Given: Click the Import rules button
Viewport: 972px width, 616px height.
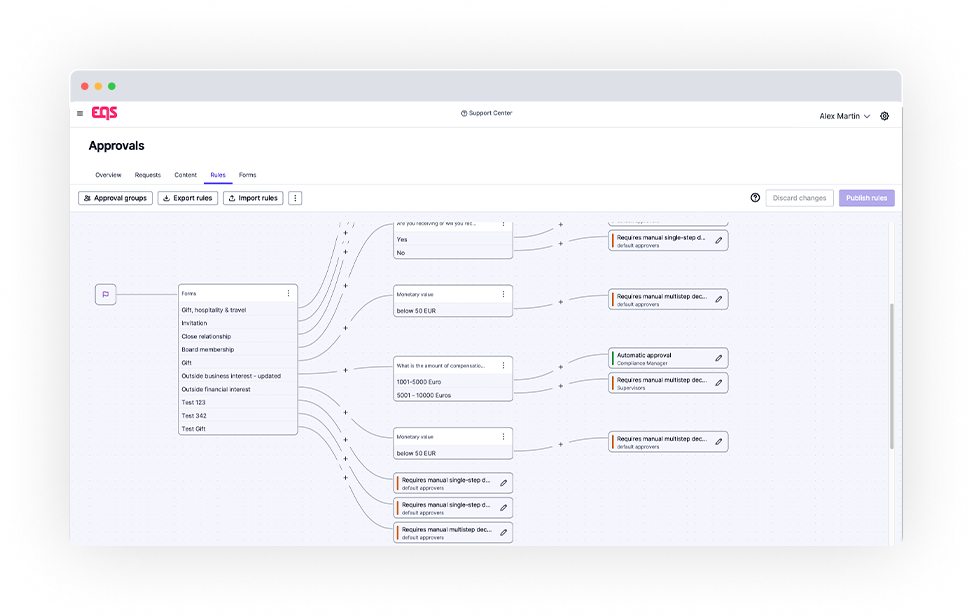Looking at the screenshot, I should click(x=253, y=198).
